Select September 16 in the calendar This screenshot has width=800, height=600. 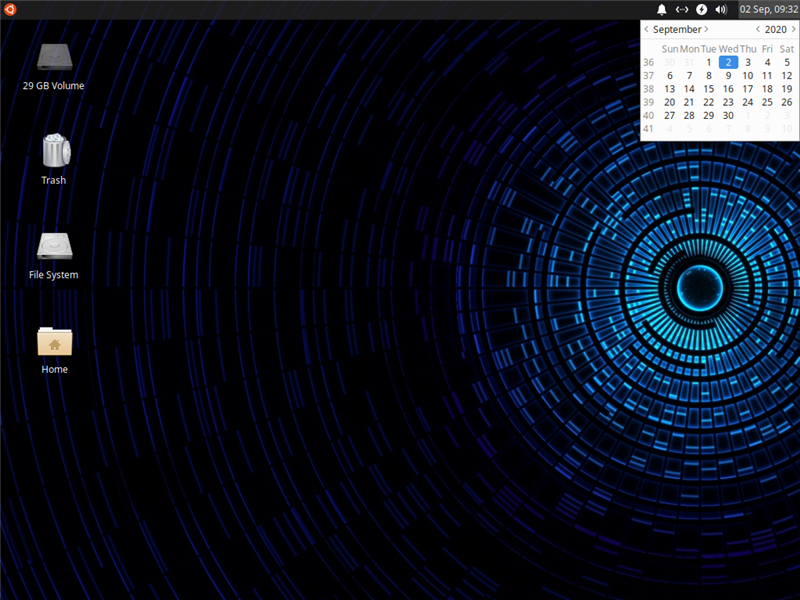[x=728, y=89]
